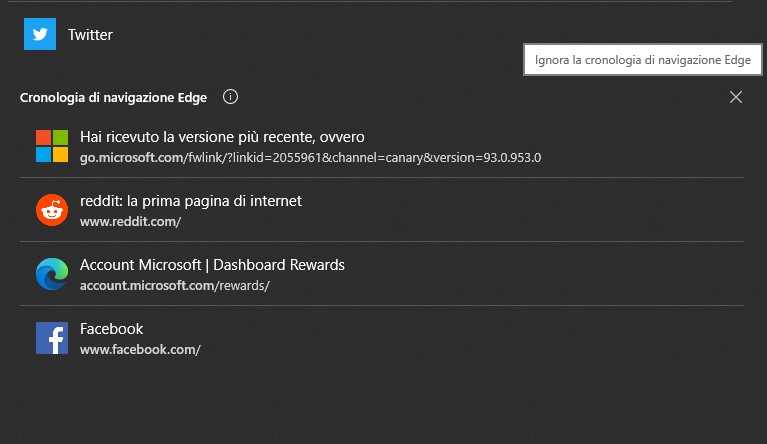Open 'Hai ricevuto la versione più recente' entry

pyautogui.click(x=222, y=137)
